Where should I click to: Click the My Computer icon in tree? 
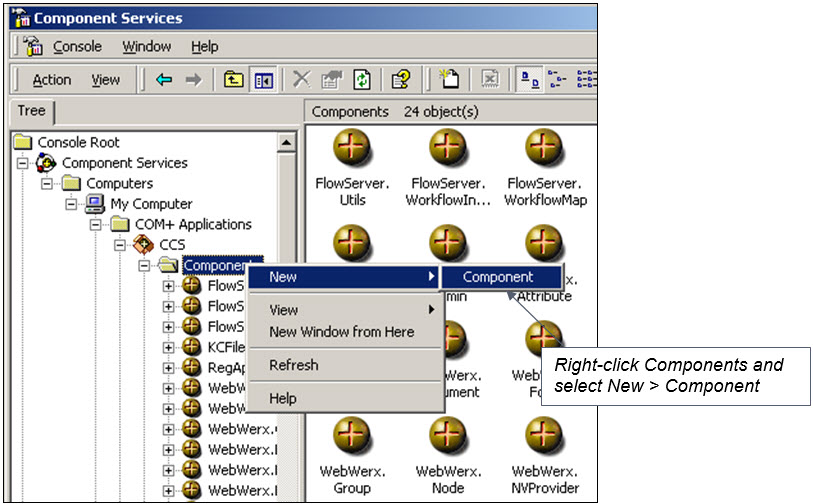pos(95,204)
